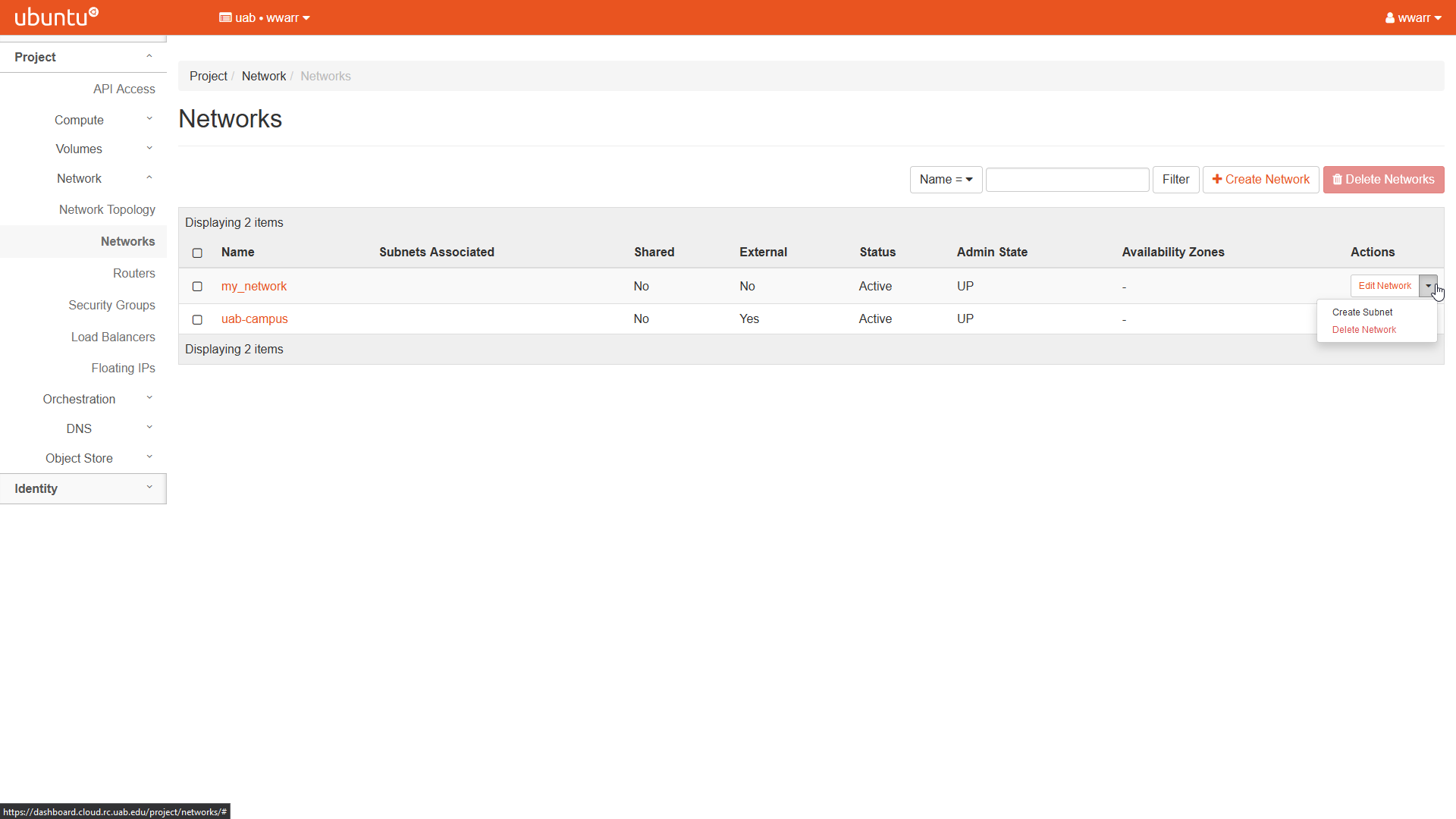The width and height of the screenshot is (1456, 819).
Task: Open the Routers page
Action: tap(133, 273)
